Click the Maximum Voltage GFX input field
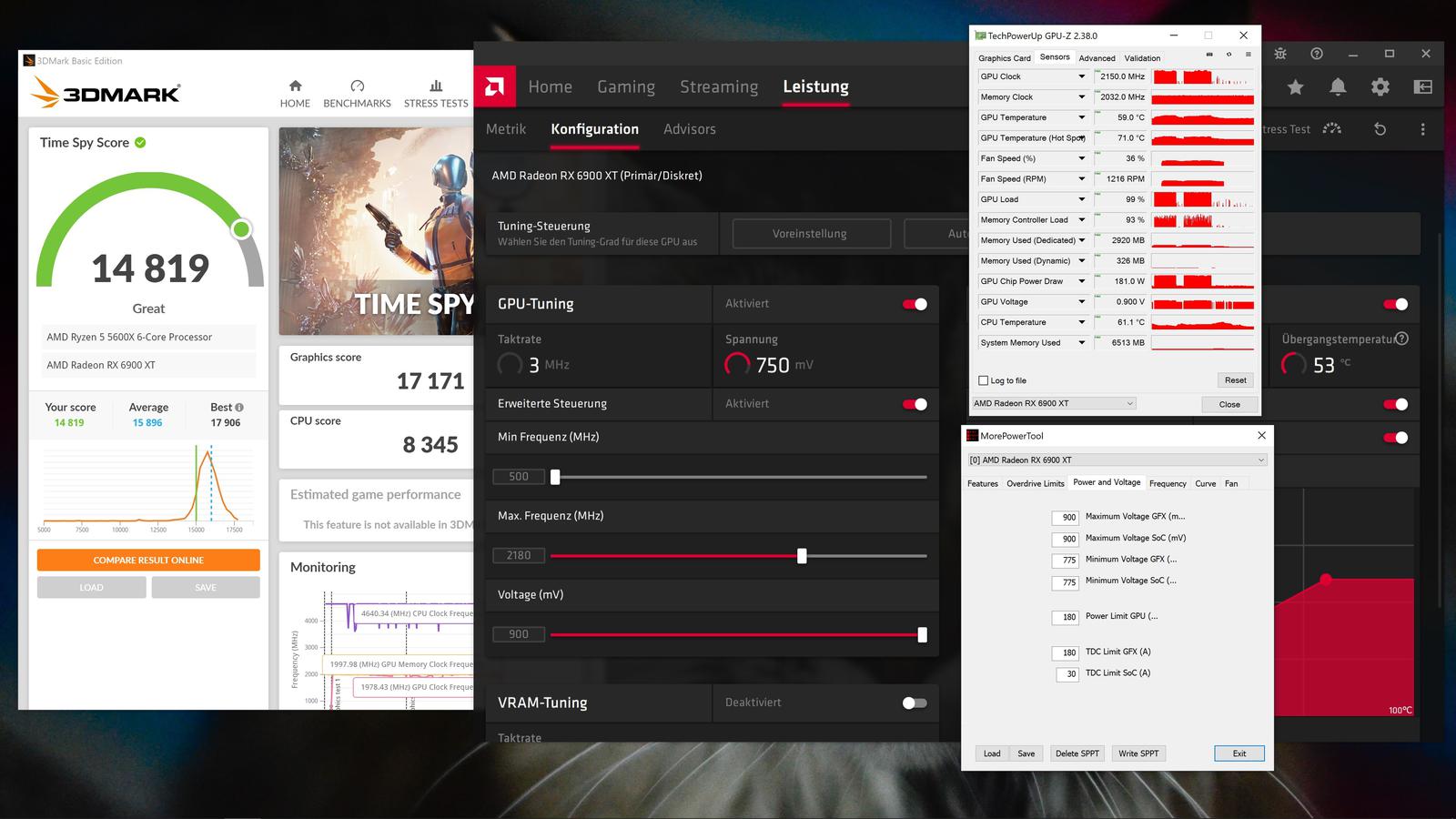Screen dimensions: 1456x819 [1065, 517]
